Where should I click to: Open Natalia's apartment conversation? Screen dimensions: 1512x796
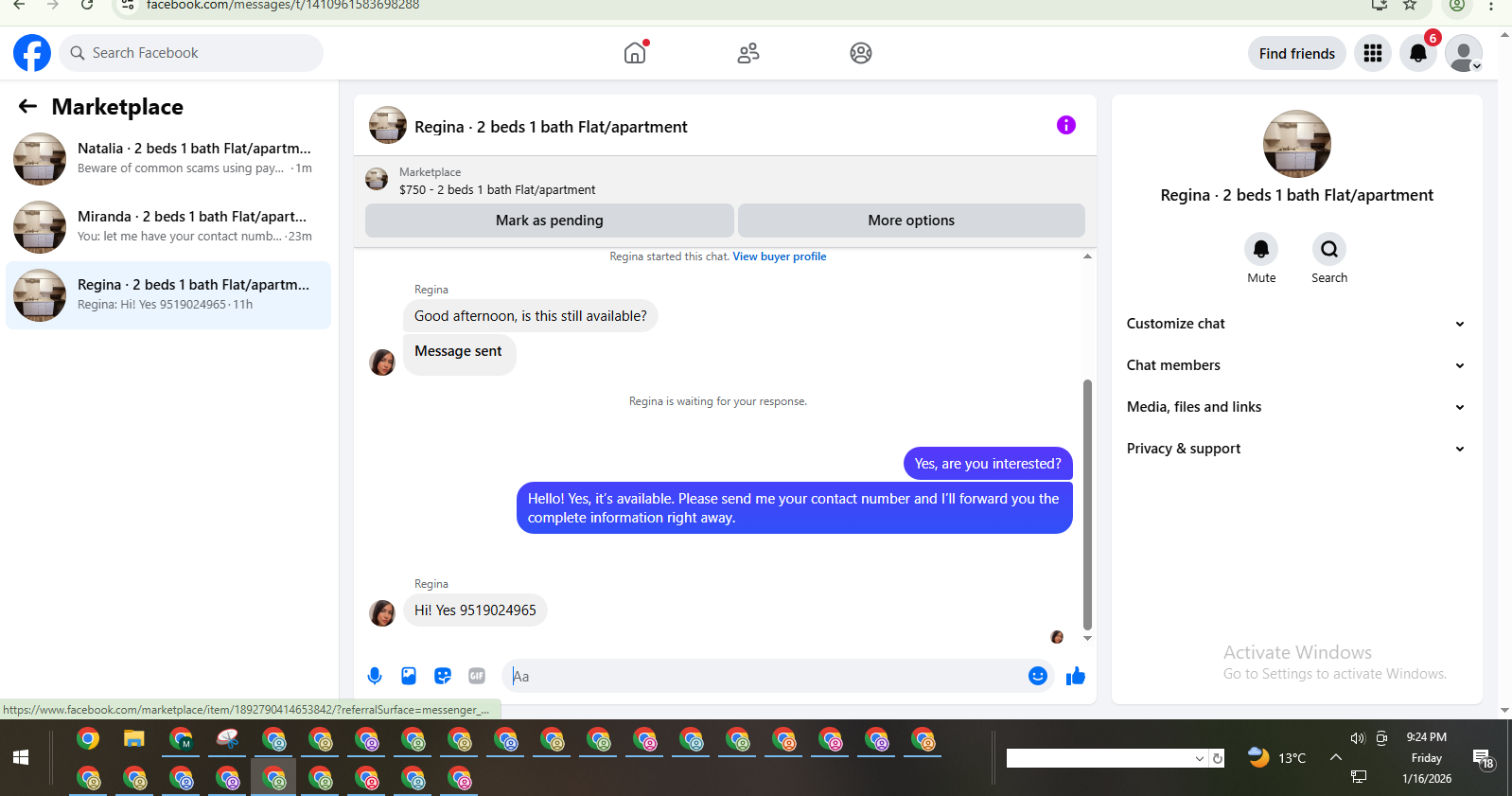pos(168,159)
